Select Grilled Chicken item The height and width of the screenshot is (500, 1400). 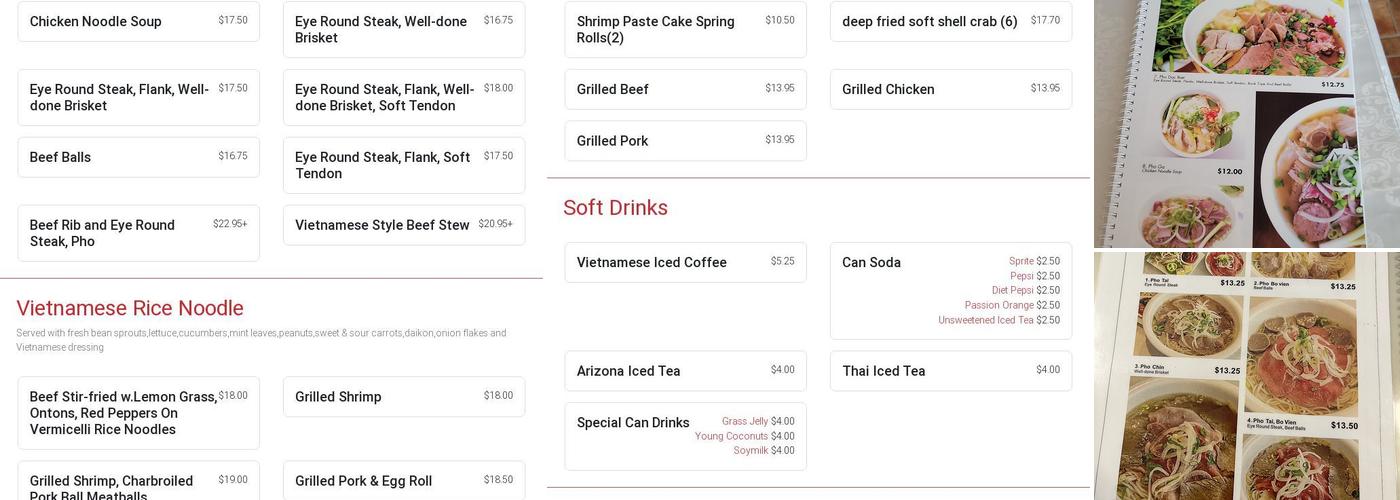coord(950,90)
